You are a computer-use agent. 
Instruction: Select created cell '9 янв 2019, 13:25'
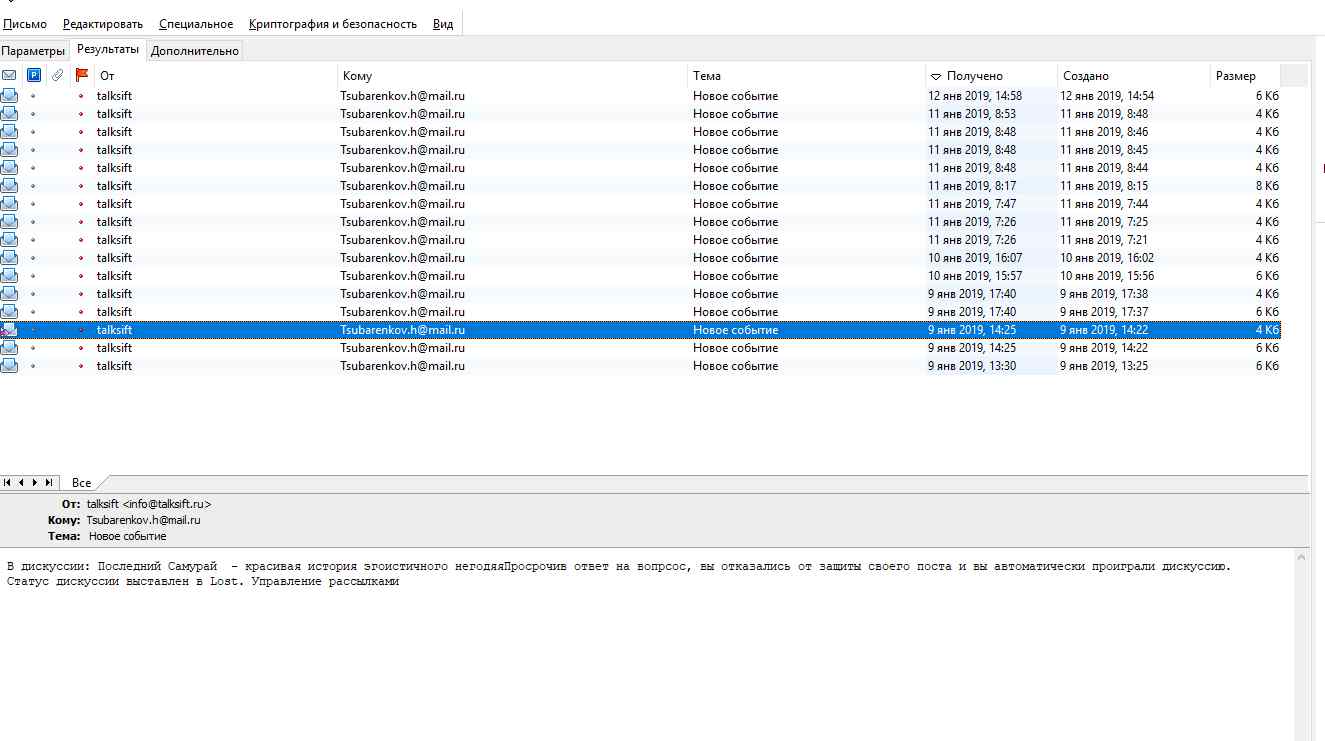(1104, 366)
